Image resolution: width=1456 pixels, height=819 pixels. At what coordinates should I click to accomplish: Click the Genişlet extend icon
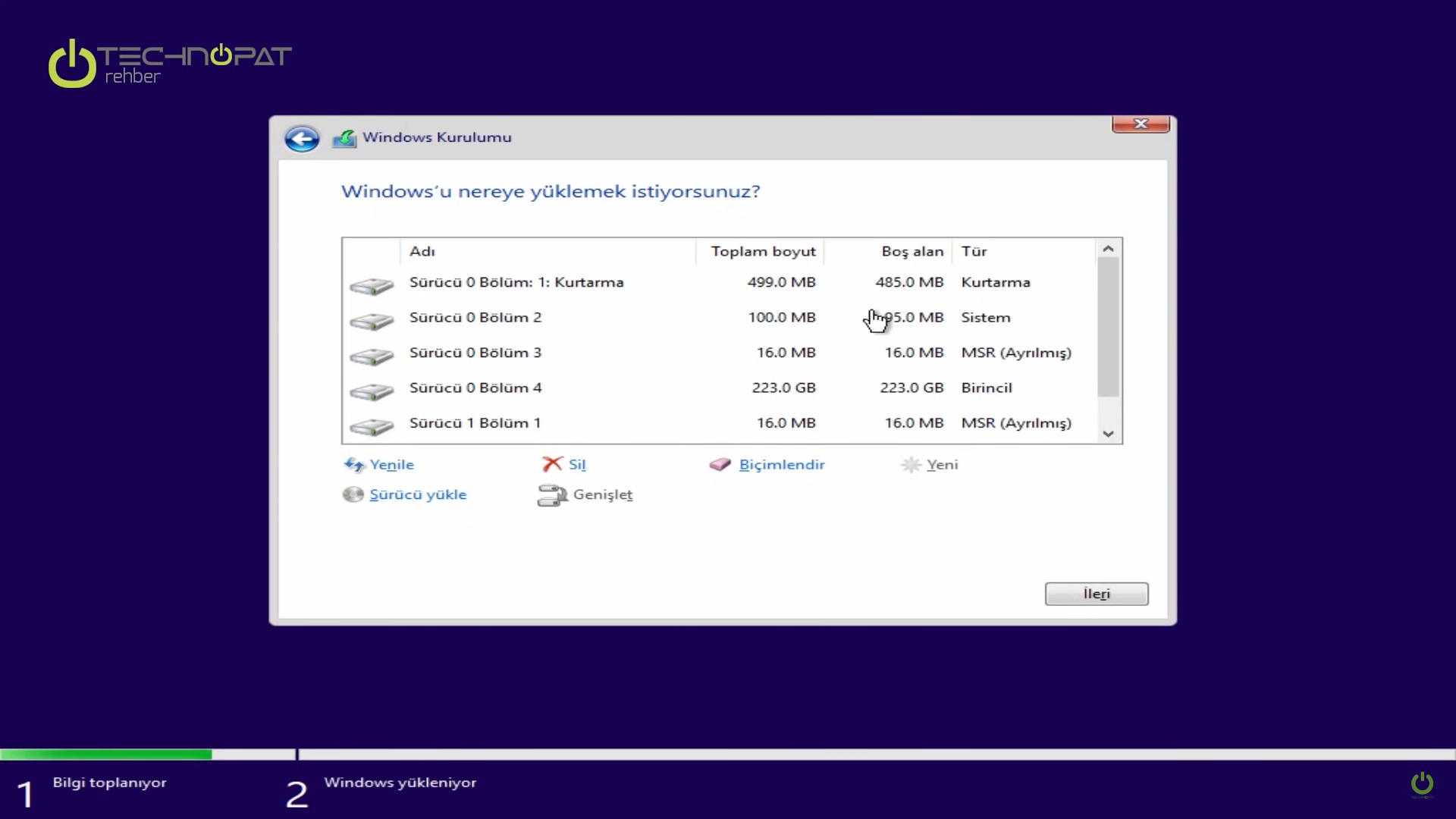click(x=552, y=495)
